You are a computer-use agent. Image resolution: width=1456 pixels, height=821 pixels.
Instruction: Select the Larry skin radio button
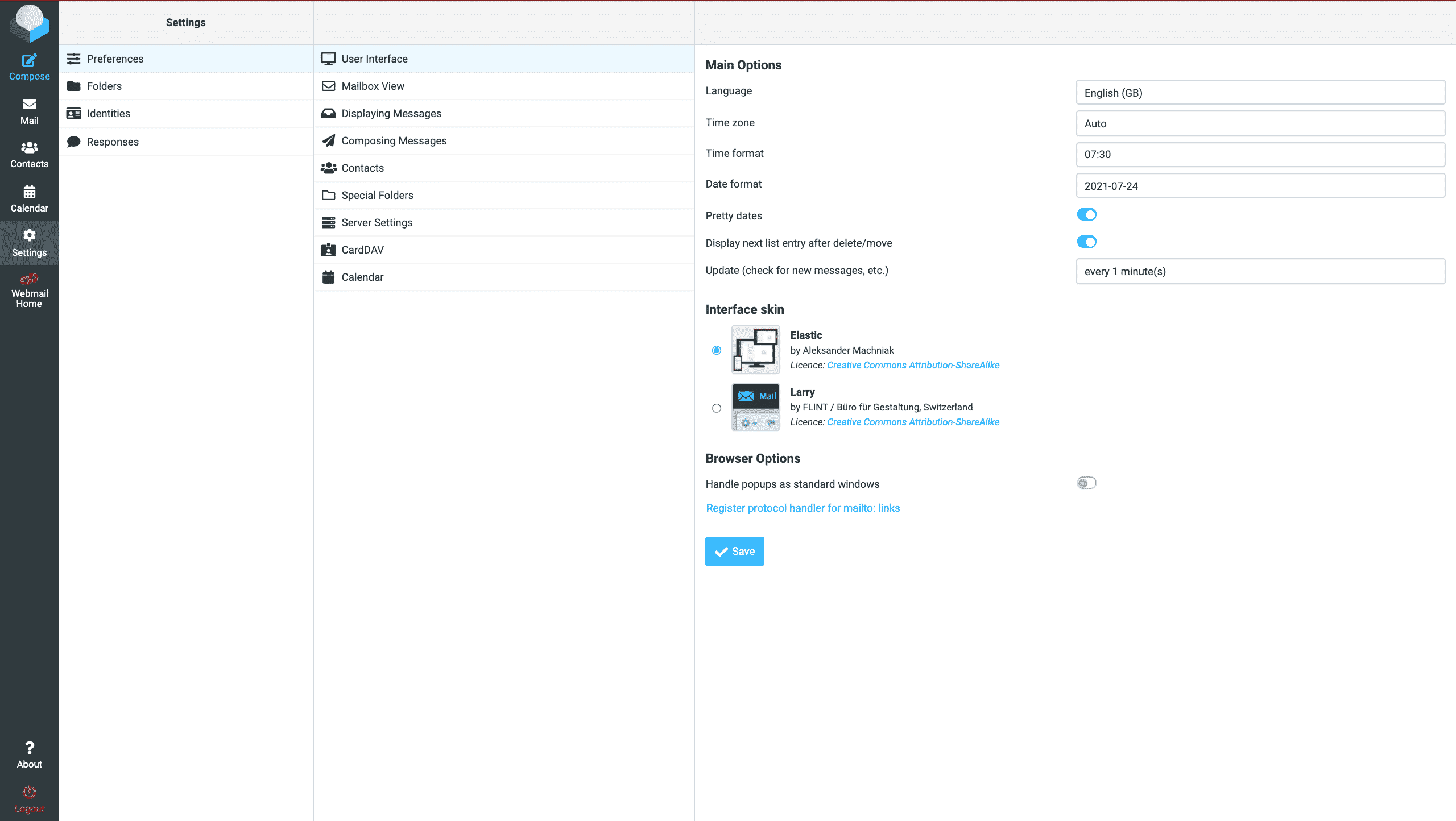tap(717, 408)
